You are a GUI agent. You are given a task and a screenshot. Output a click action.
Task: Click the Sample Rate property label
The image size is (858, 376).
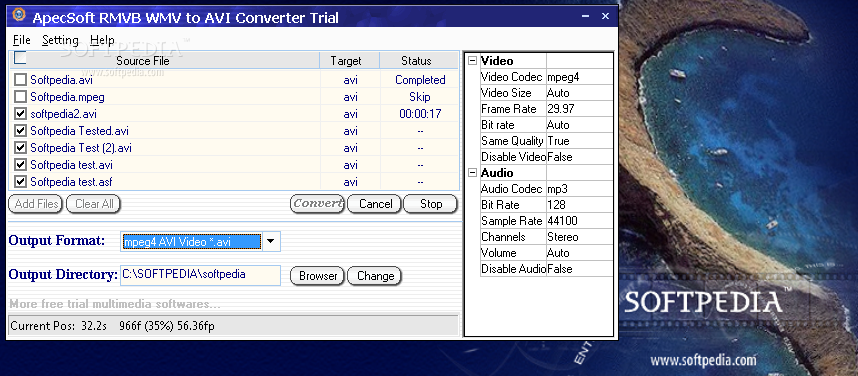[x=512, y=221]
